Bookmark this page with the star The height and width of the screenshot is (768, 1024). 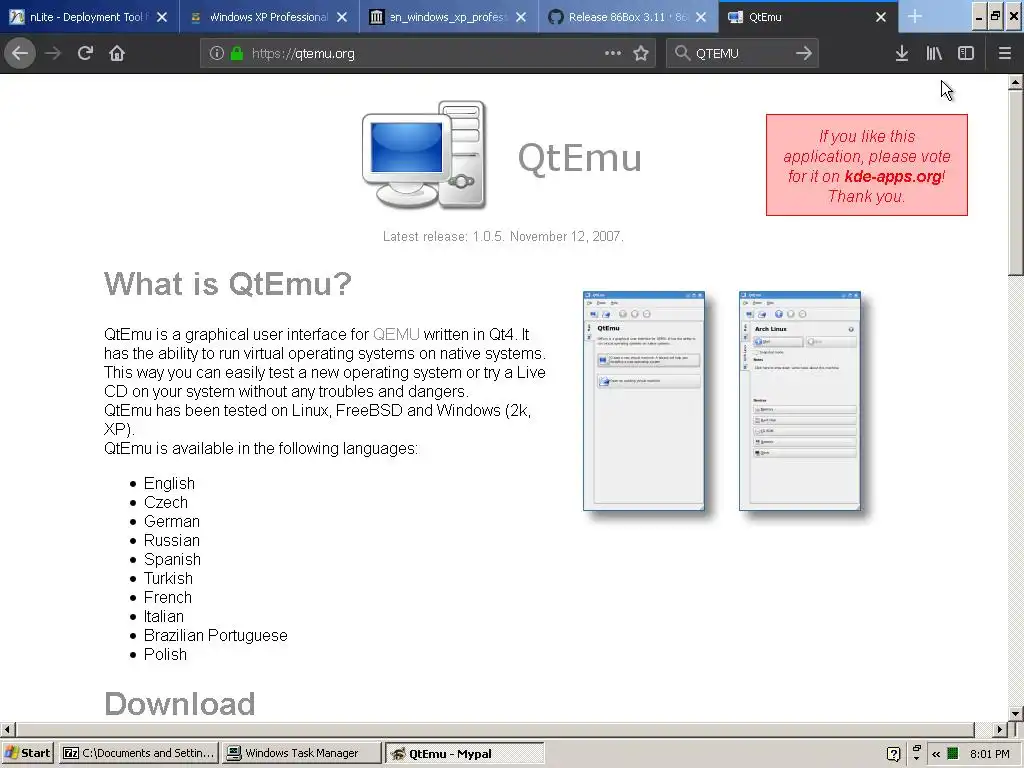[x=641, y=54]
